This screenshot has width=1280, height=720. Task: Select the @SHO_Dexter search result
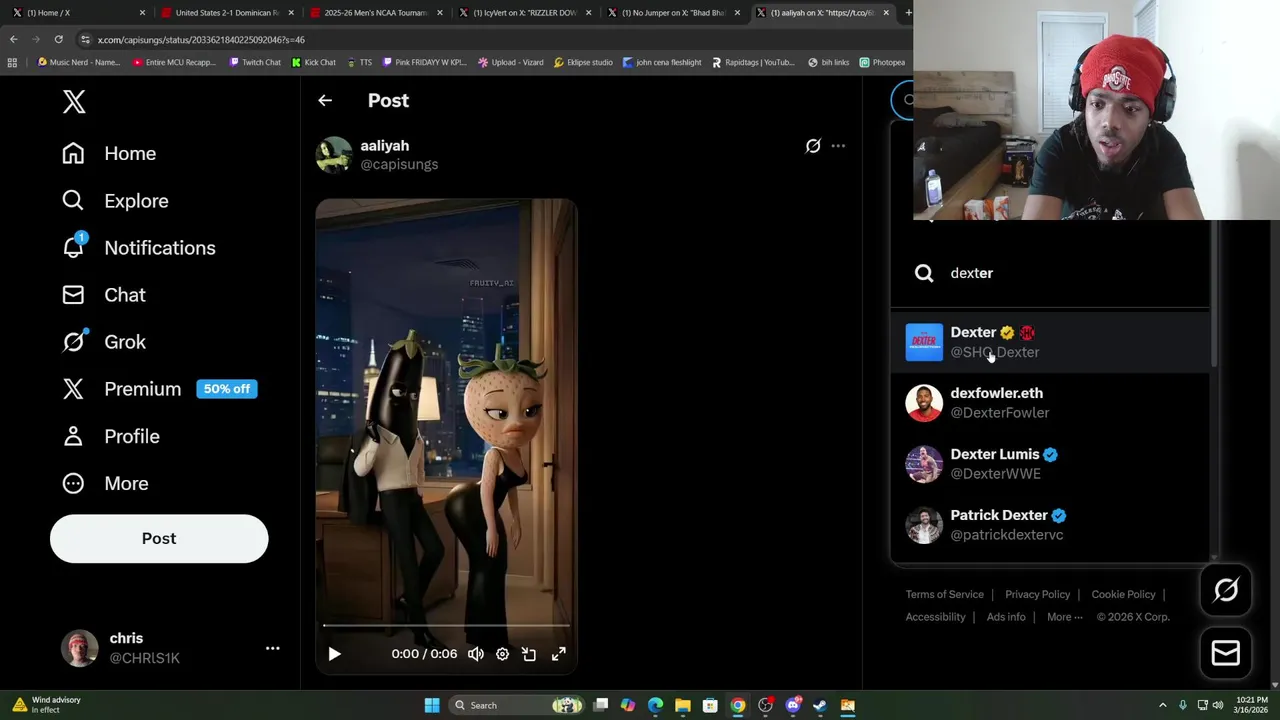click(x=1050, y=342)
